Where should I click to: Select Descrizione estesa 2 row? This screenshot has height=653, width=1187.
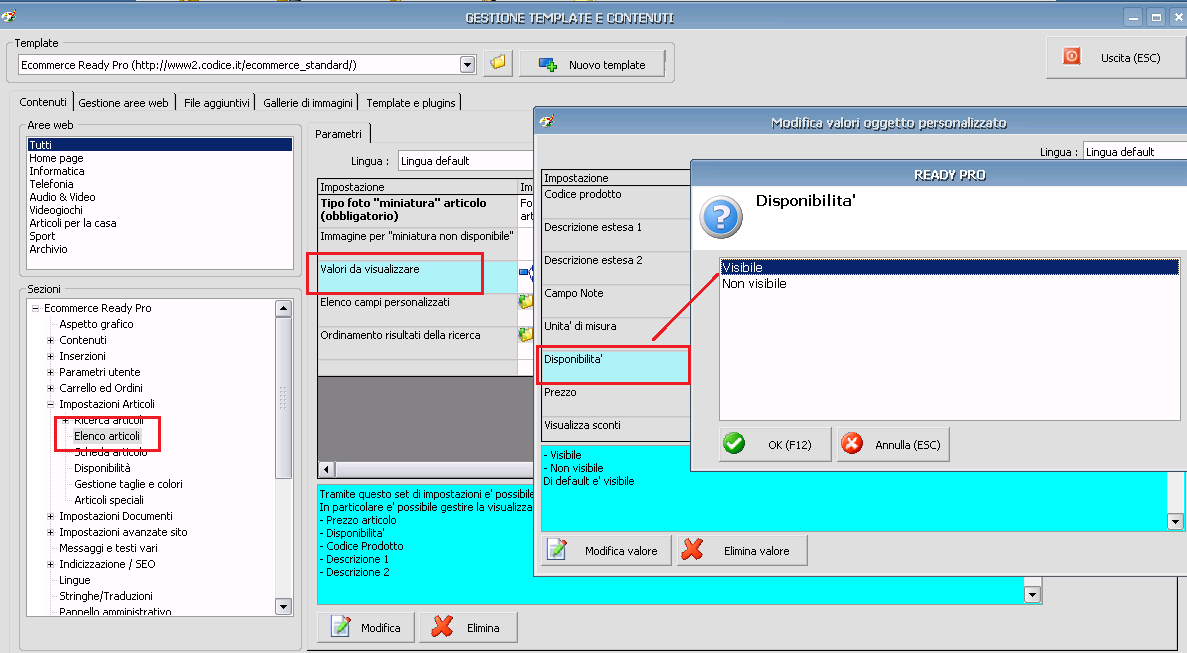click(x=616, y=268)
